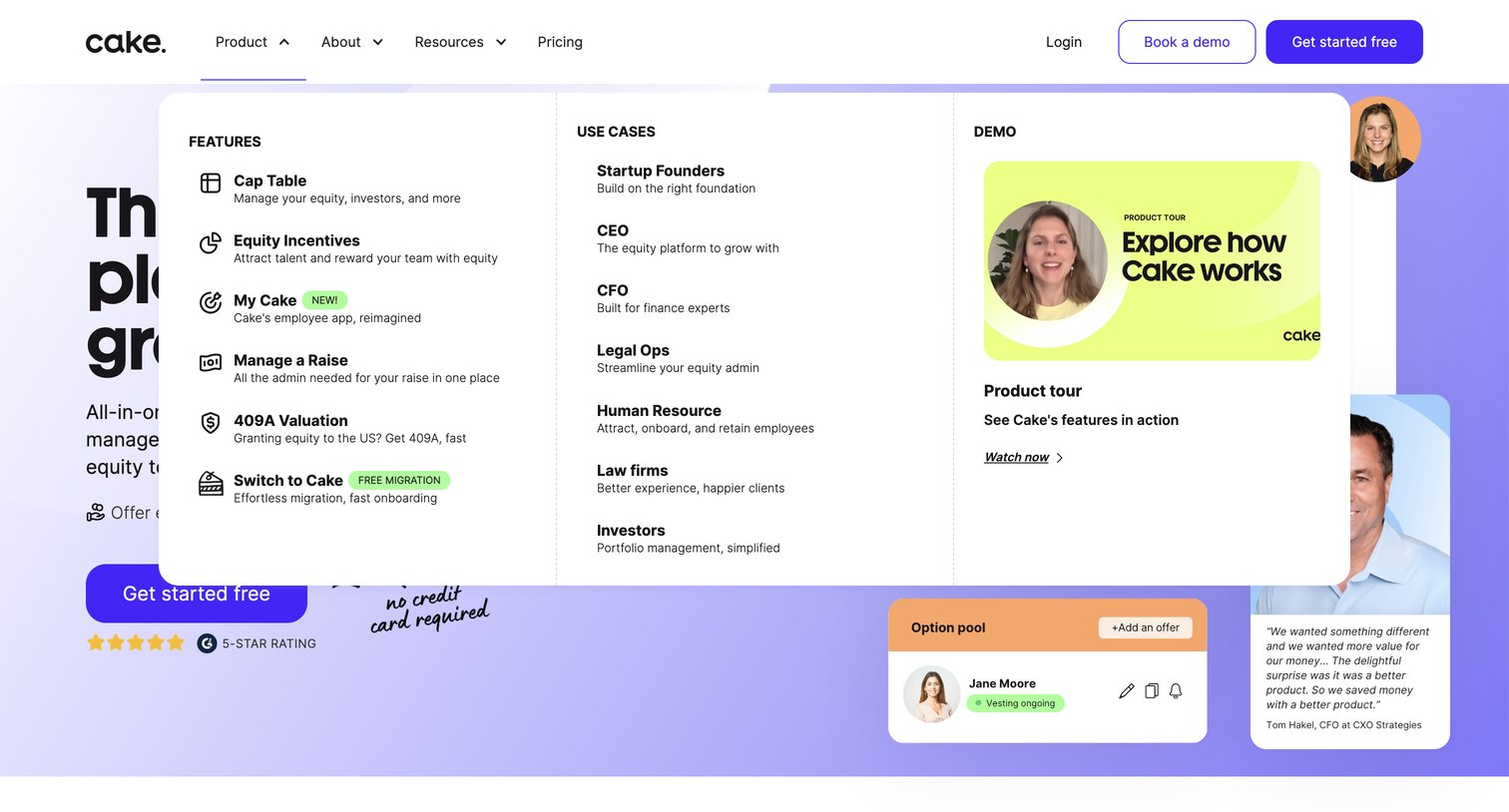Click the Product tour heading

click(1032, 391)
